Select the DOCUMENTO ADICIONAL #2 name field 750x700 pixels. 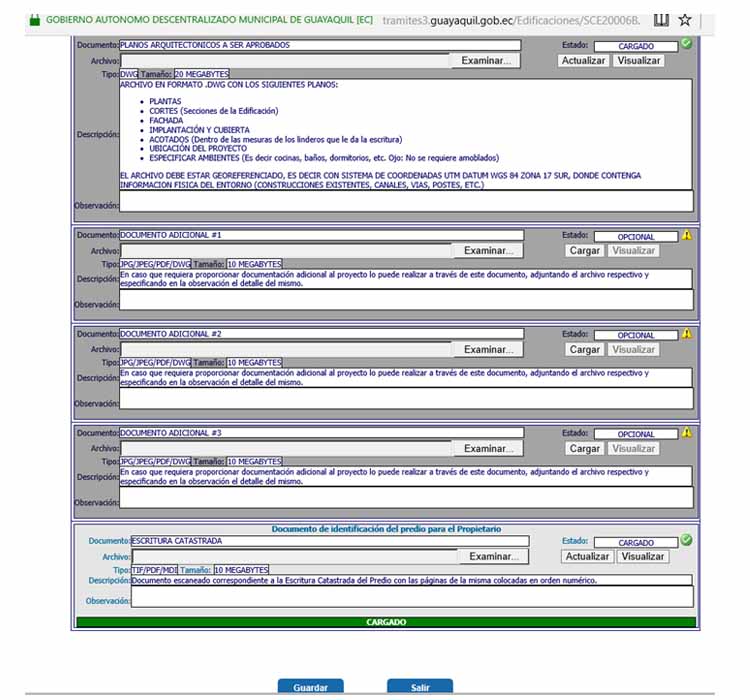321,334
